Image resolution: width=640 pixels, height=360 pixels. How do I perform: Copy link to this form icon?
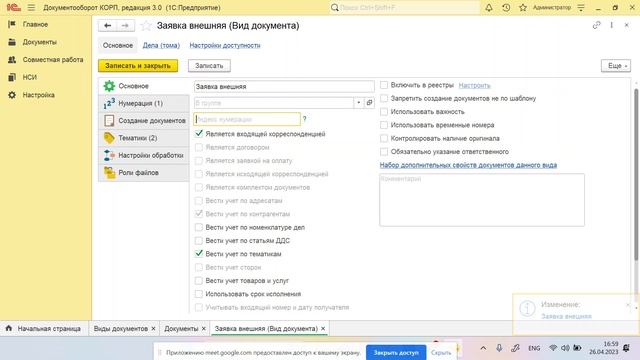coord(596,25)
